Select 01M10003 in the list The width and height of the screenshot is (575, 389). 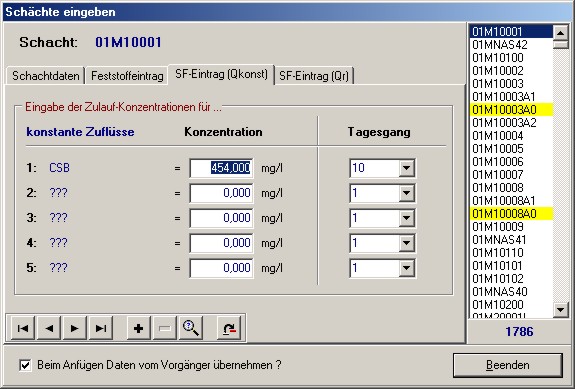(x=511, y=84)
